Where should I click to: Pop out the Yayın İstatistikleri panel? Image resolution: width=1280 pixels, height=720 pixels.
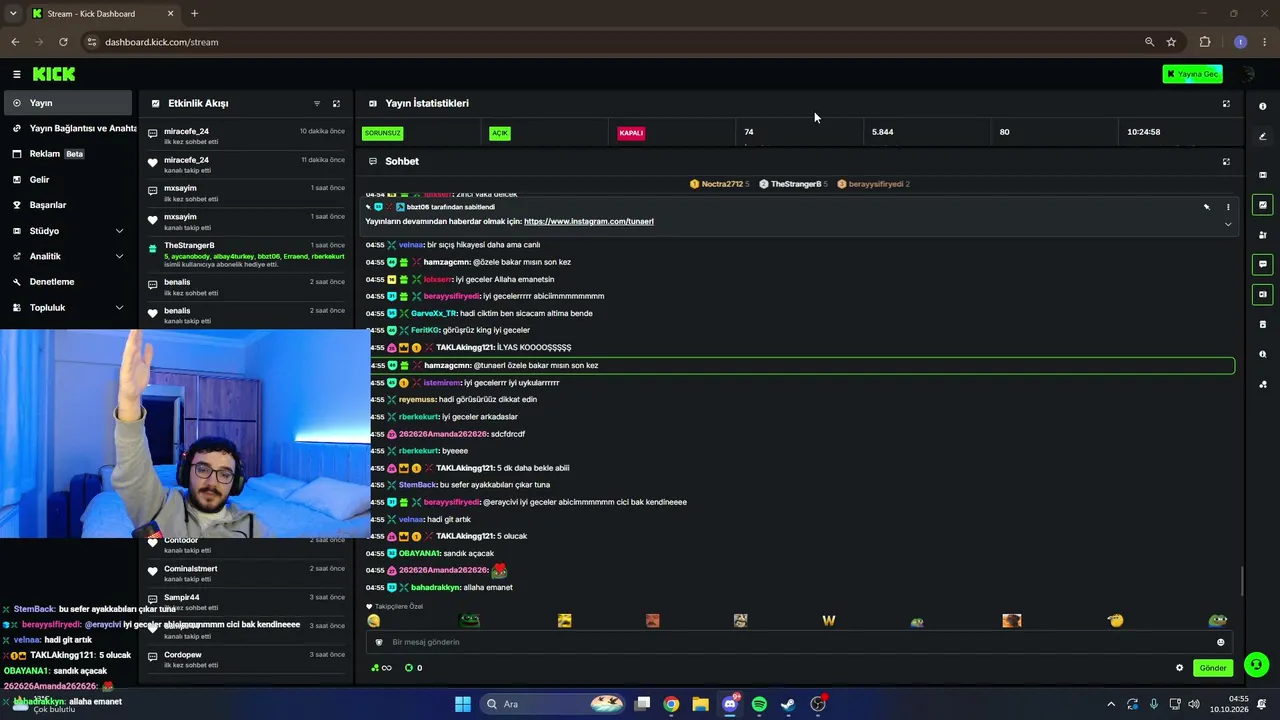point(1226,104)
